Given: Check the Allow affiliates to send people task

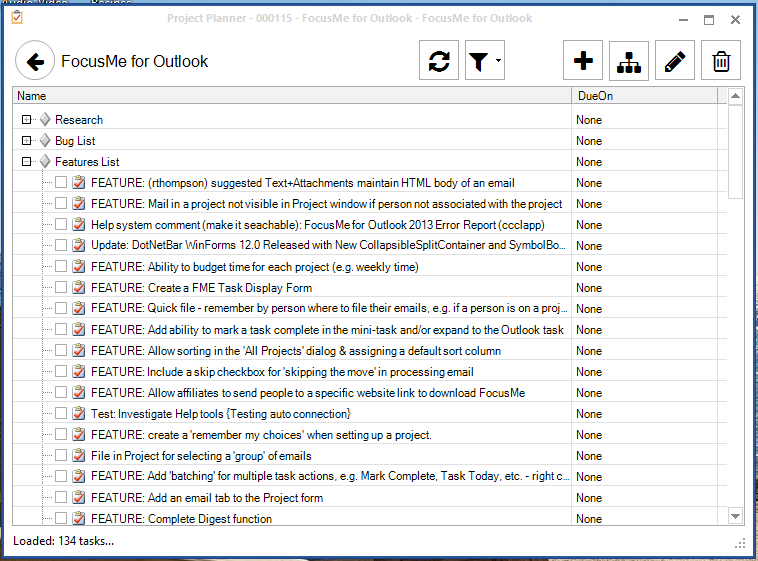Looking at the screenshot, I should (x=61, y=392).
